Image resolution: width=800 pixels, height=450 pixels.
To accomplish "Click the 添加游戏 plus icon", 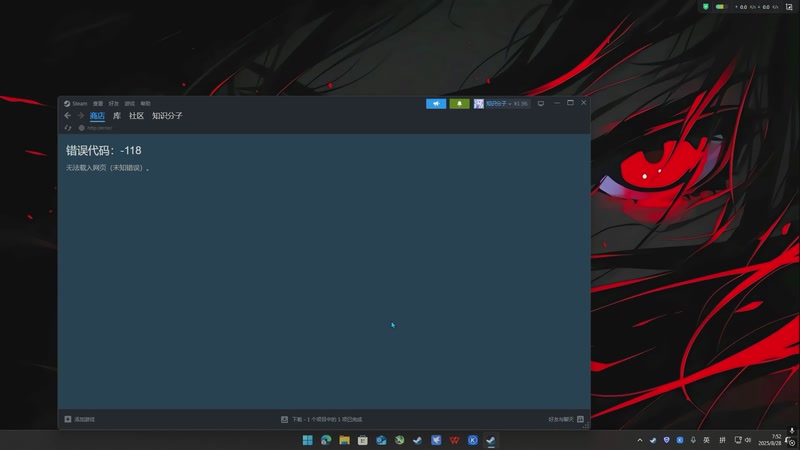I will pyautogui.click(x=68, y=419).
